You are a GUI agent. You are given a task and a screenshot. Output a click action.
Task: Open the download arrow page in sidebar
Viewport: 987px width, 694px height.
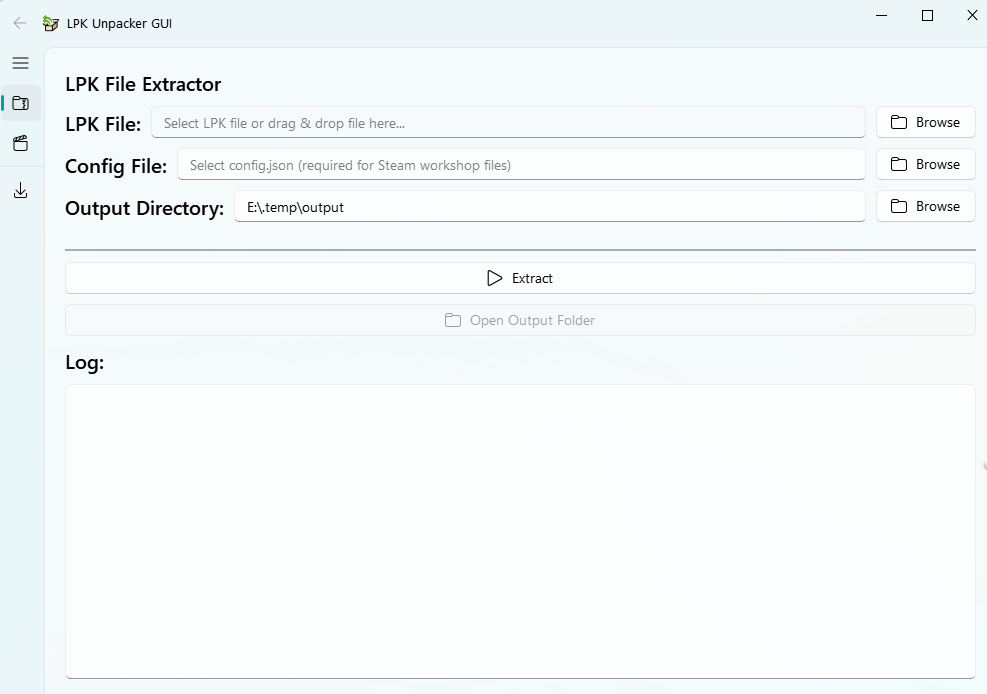click(x=20, y=191)
